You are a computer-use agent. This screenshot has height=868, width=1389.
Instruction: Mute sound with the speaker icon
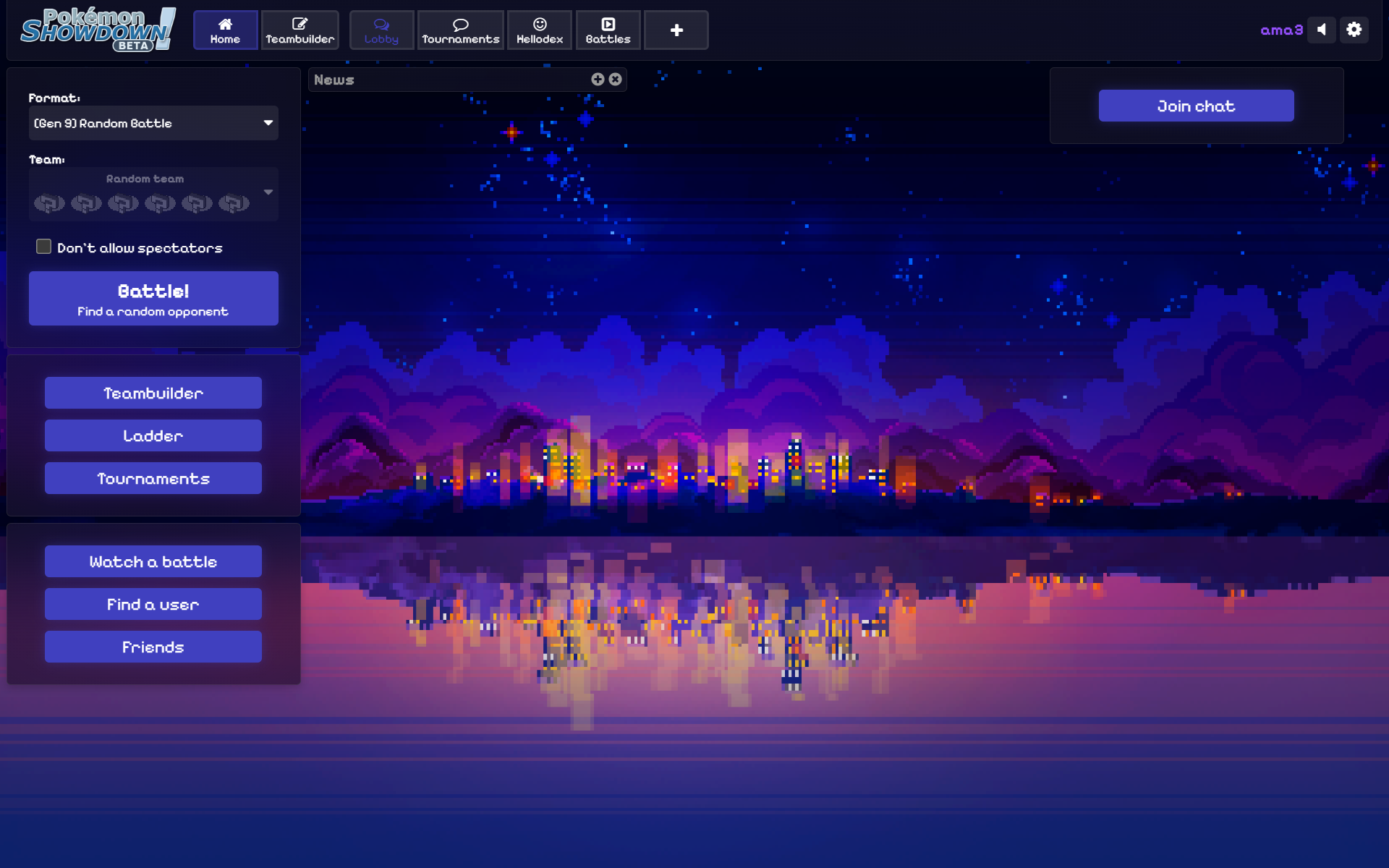[x=1322, y=30]
